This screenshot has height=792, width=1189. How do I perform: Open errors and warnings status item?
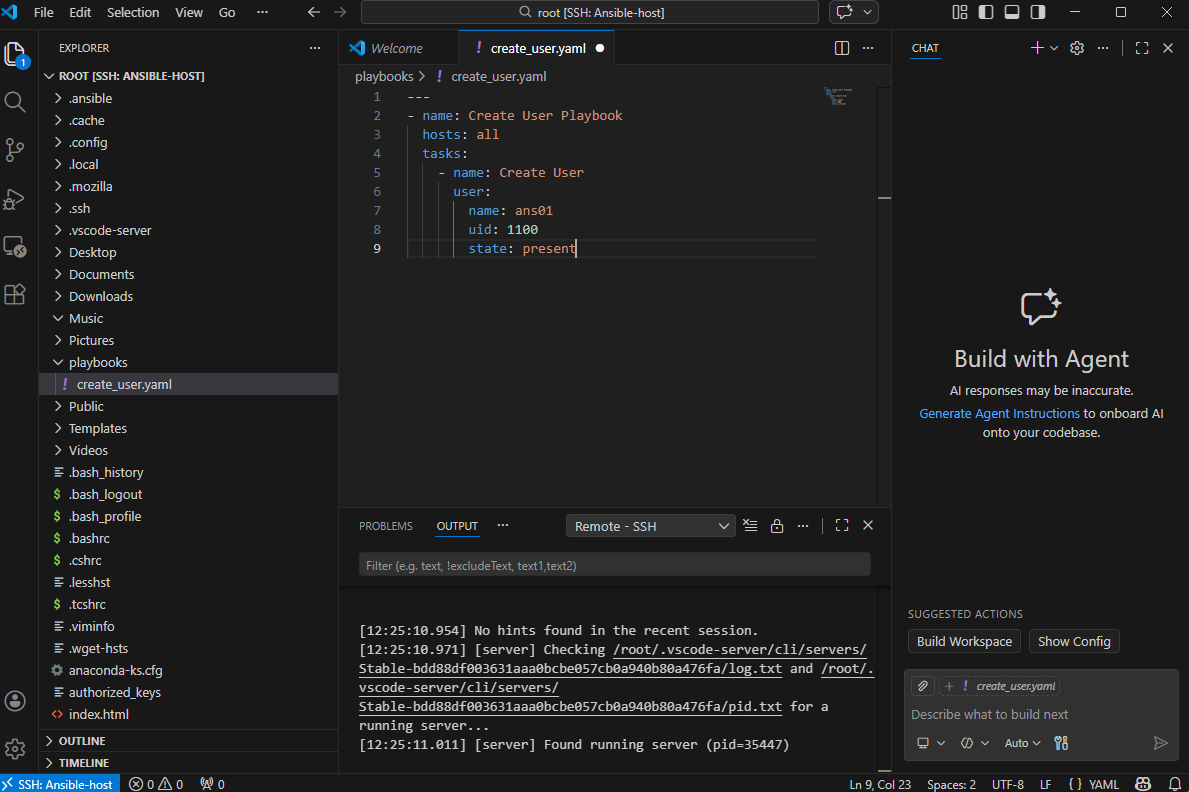click(x=156, y=784)
